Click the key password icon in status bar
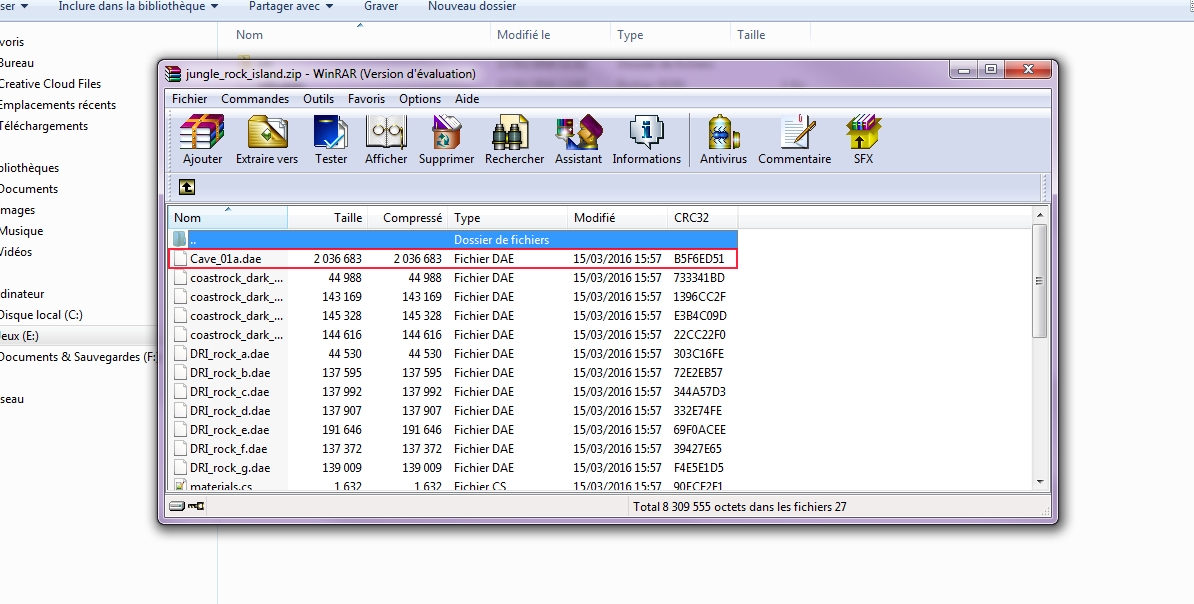Viewport: 1194px width, 604px height. (x=196, y=506)
